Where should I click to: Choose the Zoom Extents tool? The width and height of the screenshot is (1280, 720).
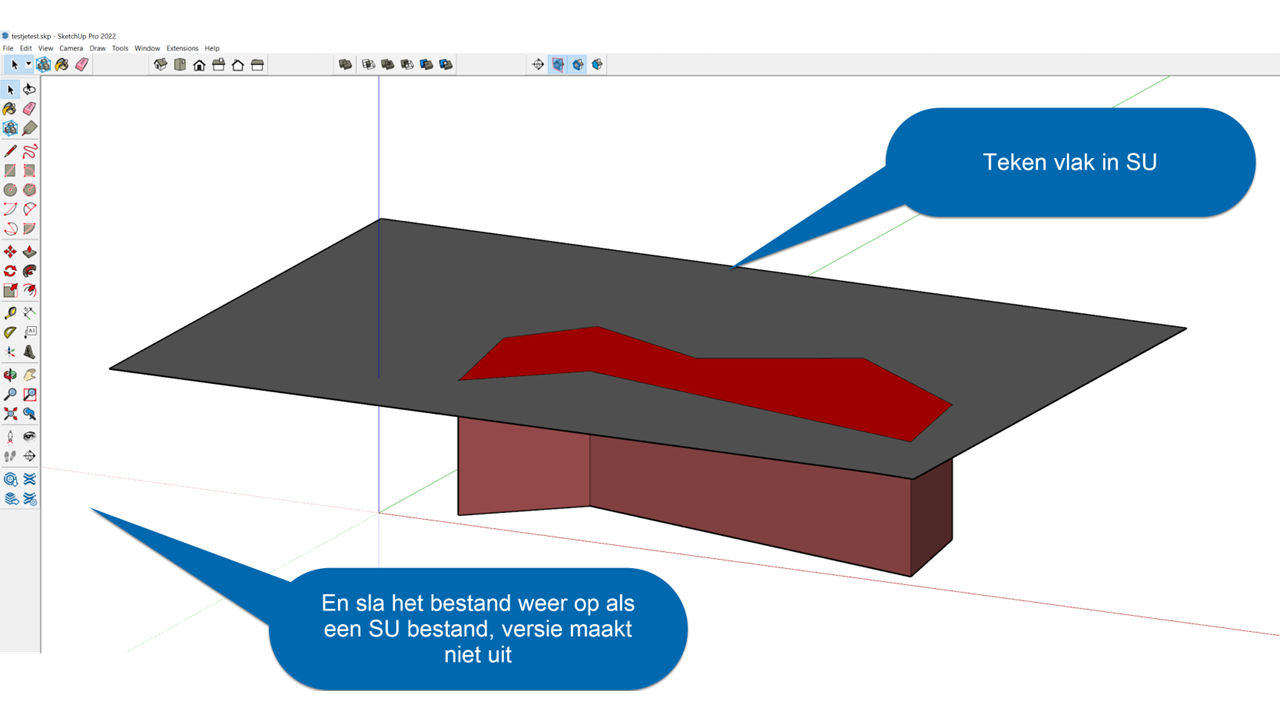click(10, 414)
